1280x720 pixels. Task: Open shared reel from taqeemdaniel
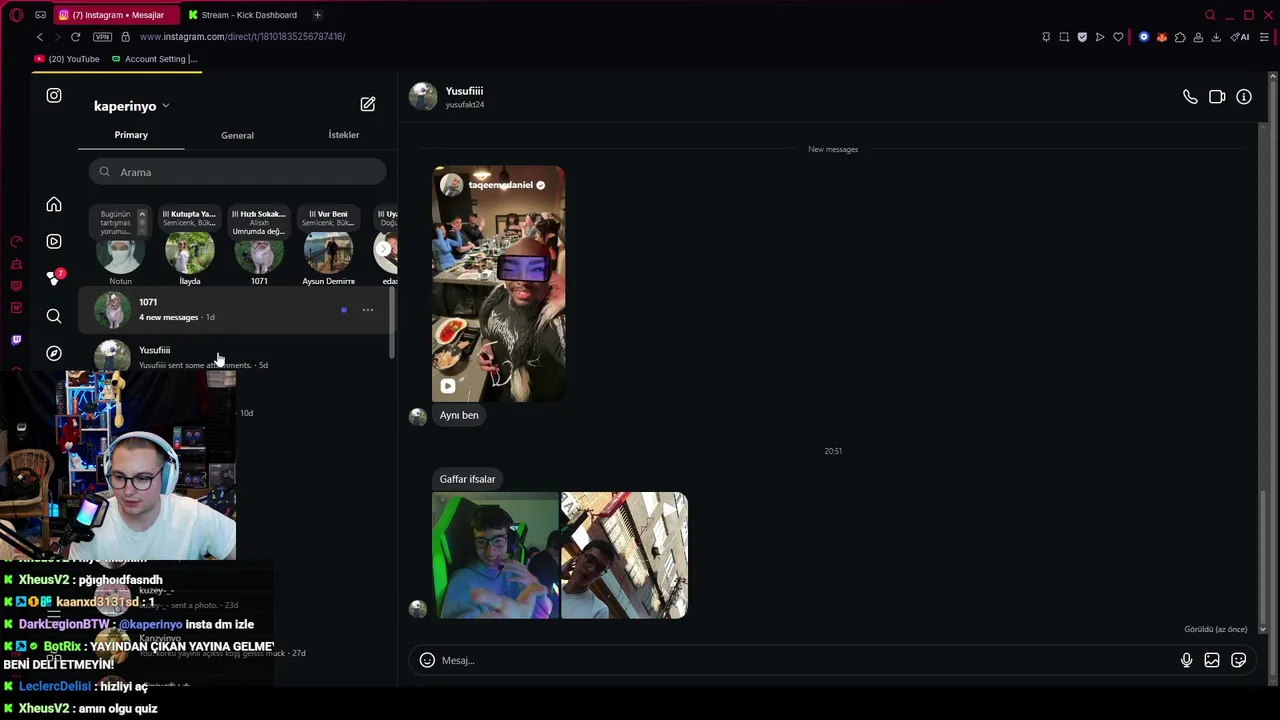coord(498,284)
